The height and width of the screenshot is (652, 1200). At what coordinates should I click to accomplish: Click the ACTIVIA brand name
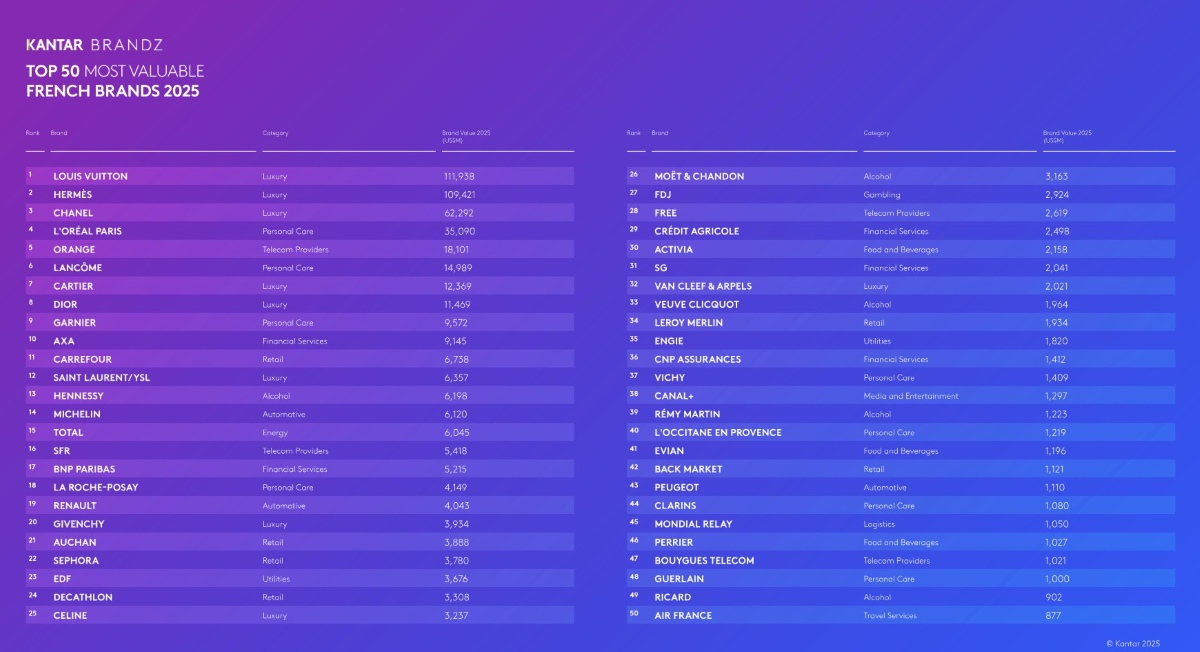673,249
